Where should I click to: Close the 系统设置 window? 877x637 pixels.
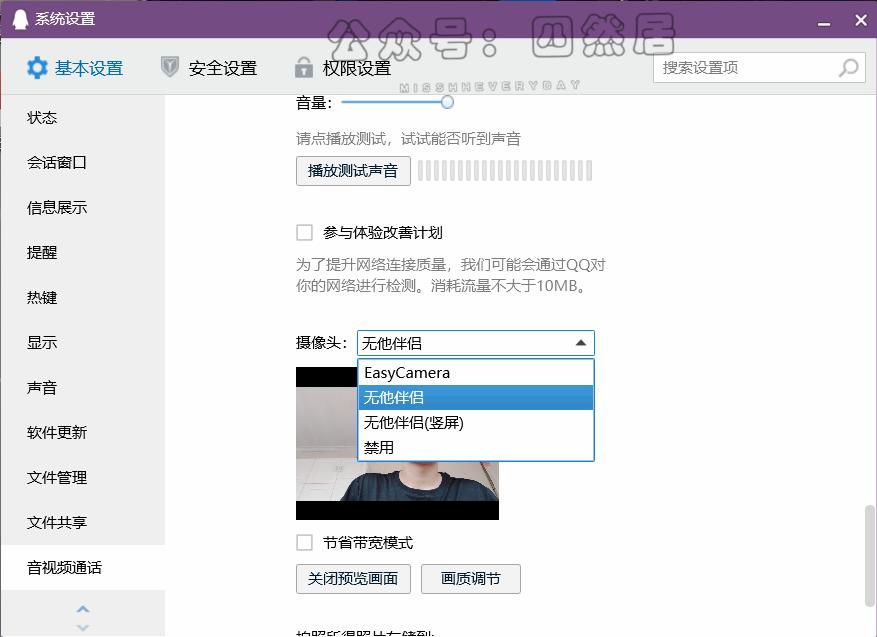click(x=861, y=20)
